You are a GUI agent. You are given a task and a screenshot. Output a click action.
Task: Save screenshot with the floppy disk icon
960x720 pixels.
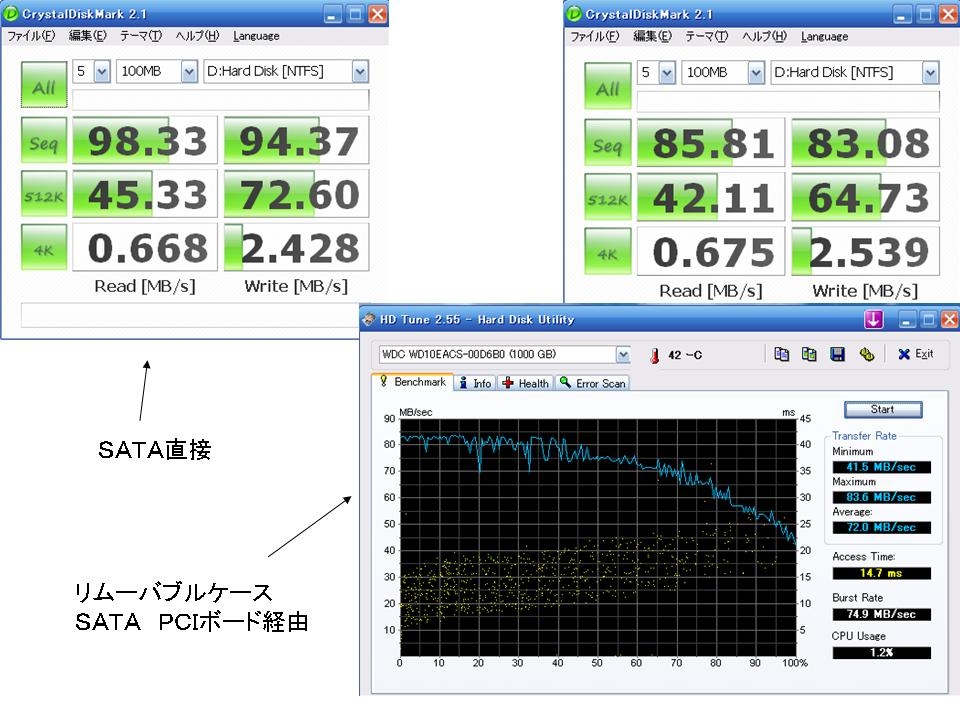[x=837, y=354]
